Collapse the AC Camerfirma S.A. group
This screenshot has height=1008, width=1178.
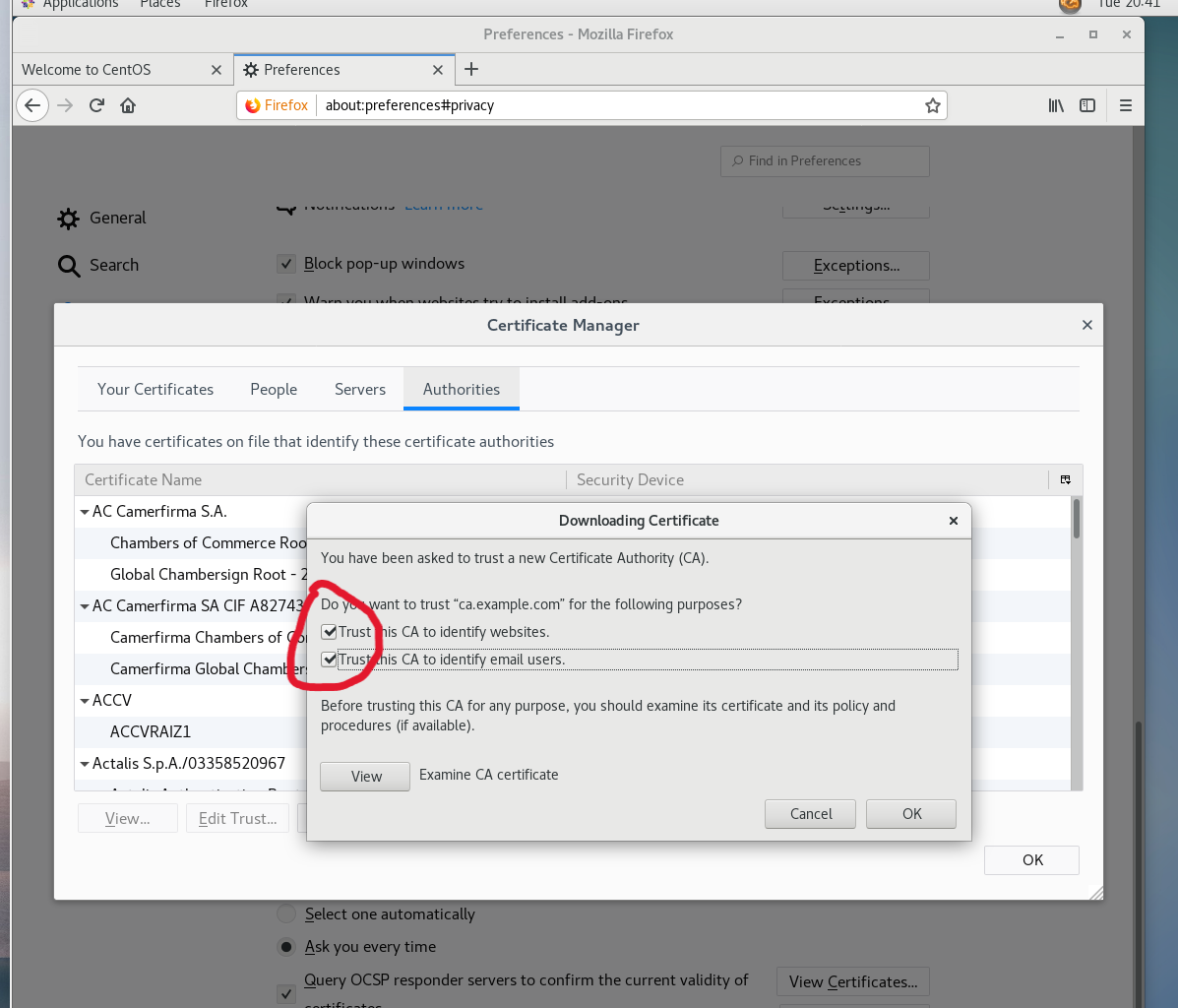click(85, 512)
